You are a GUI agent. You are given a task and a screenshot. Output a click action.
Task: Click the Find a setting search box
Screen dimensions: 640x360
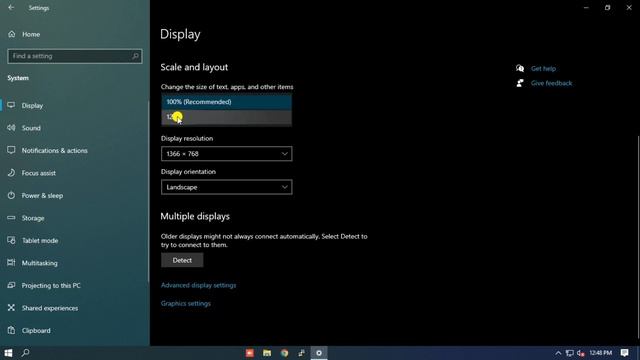75,56
